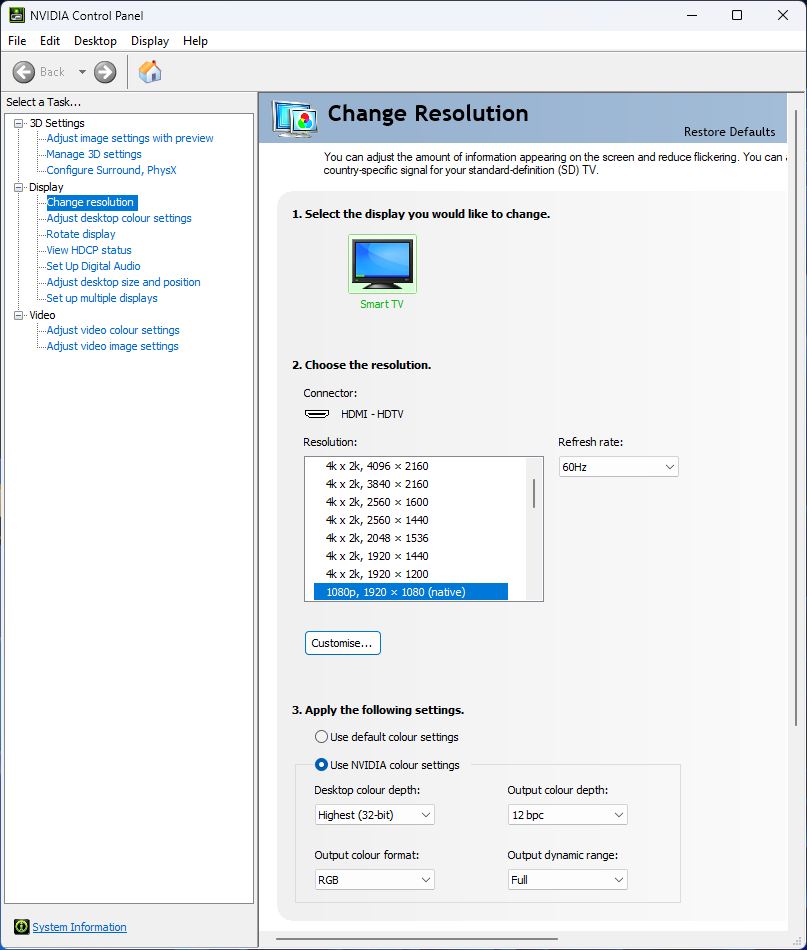The width and height of the screenshot is (807, 950).
Task: Open Adjust desktop colour settings
Action: point(119,218)
